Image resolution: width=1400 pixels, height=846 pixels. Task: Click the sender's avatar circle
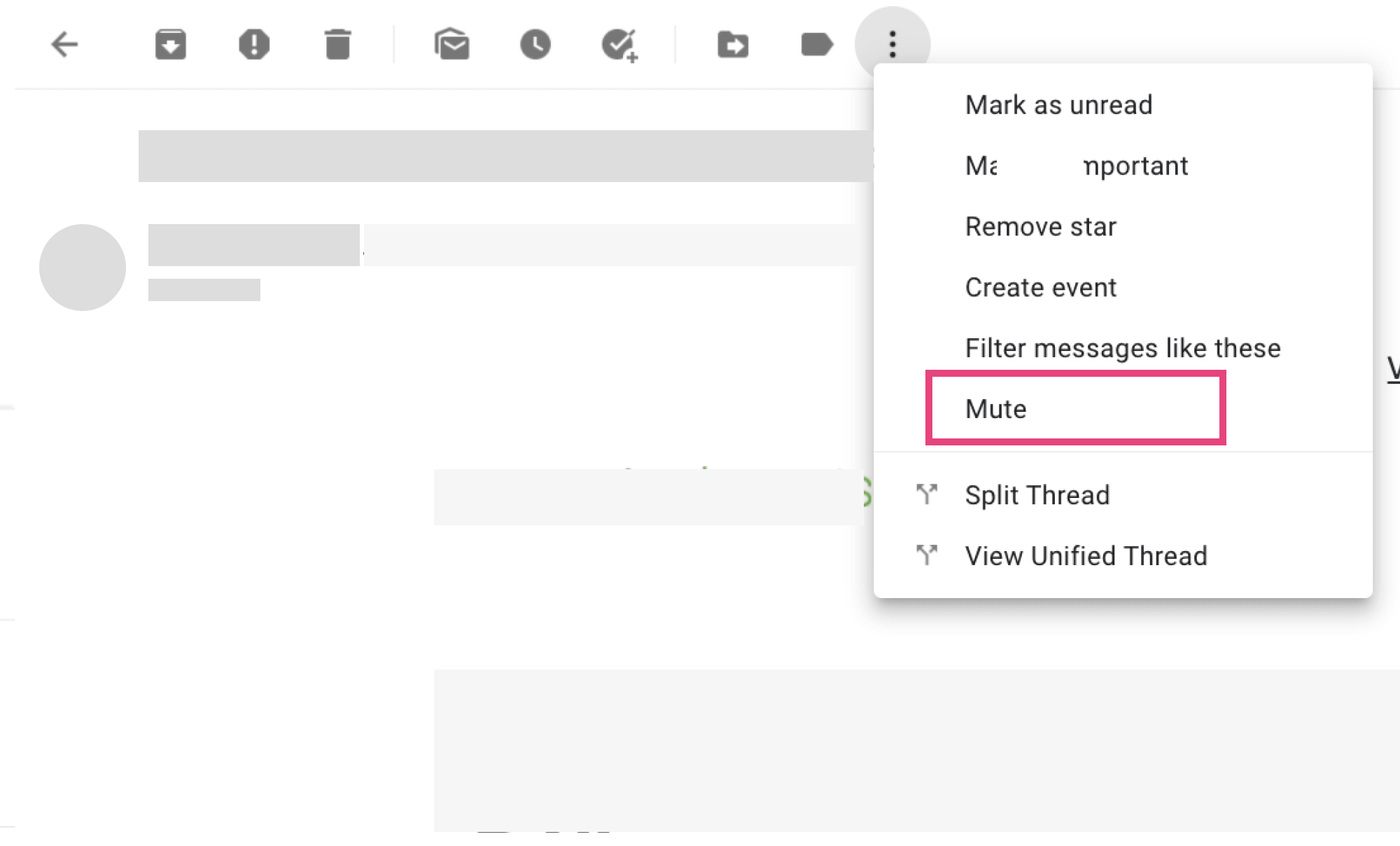83,268
